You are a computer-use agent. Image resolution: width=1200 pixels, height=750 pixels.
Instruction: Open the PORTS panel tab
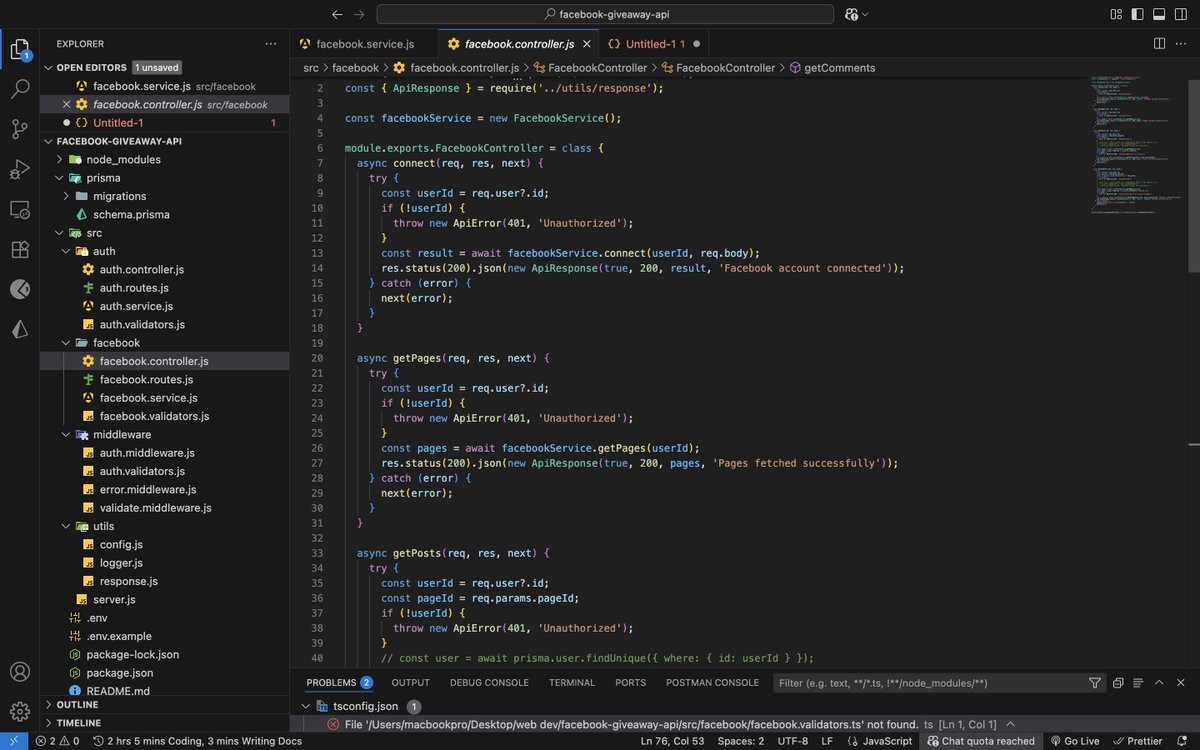point(631,683)
